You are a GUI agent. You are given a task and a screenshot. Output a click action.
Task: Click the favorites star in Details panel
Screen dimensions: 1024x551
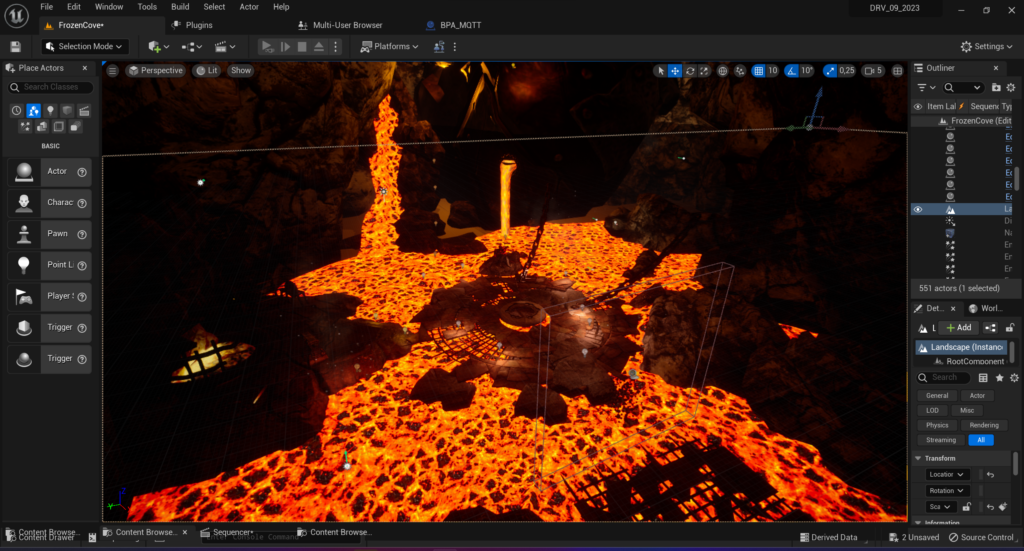(999, 378)
